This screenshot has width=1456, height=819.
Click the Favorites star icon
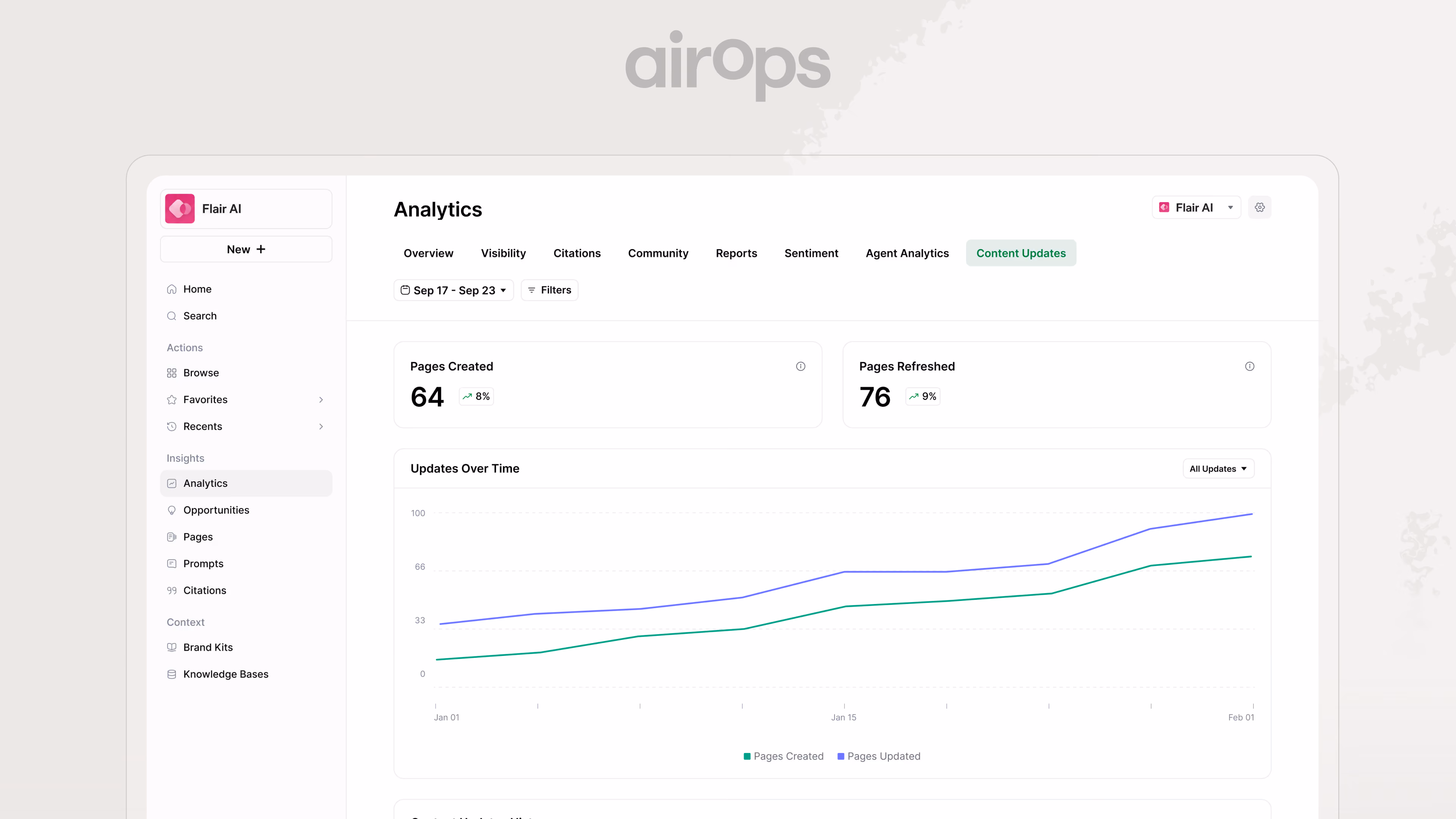pyautogui.click(x=172, y=400)
